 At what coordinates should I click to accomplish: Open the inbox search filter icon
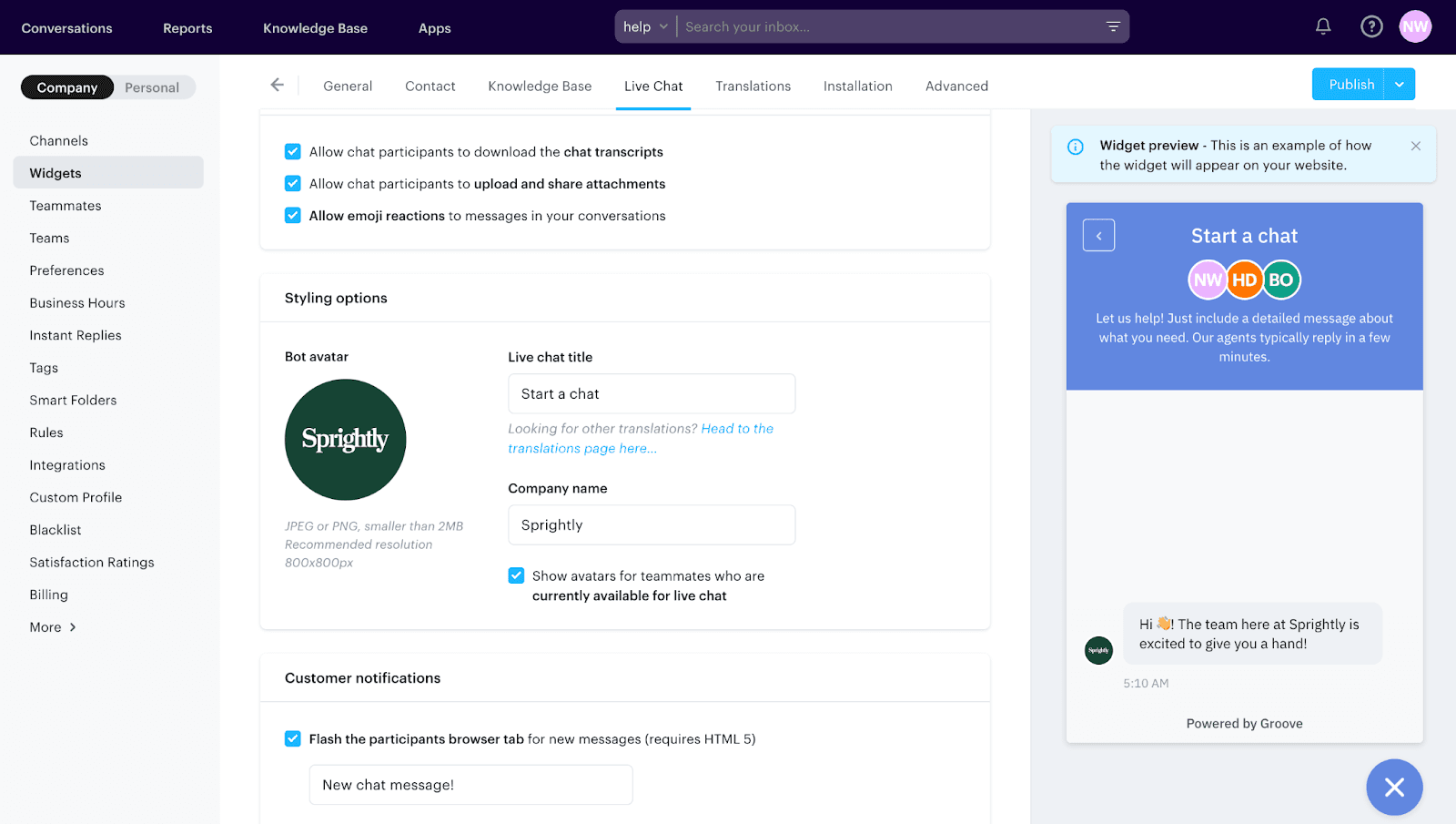point(1112,26)
